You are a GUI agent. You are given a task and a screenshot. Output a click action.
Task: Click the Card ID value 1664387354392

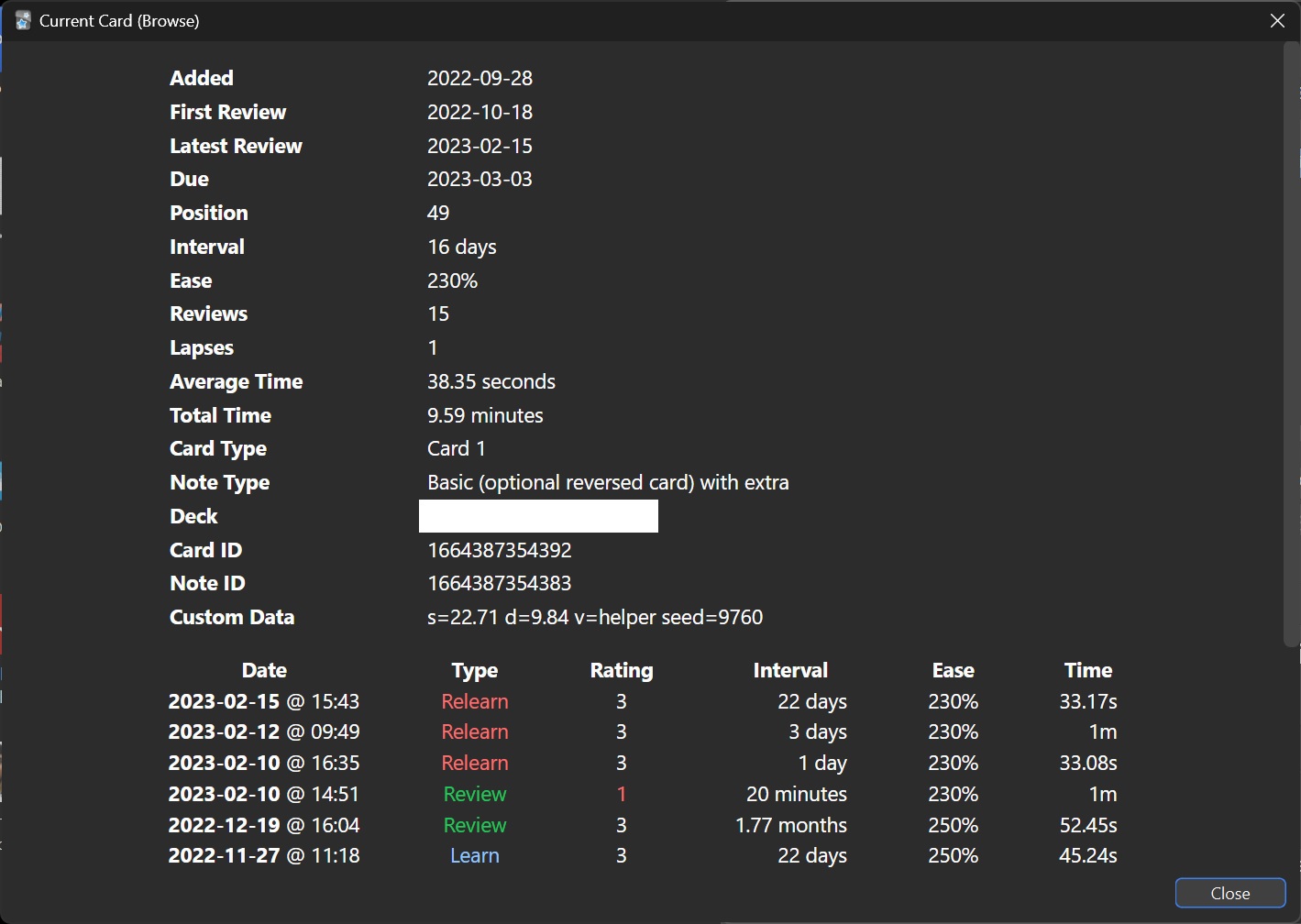pyautogui.click(x=500, y=550)
